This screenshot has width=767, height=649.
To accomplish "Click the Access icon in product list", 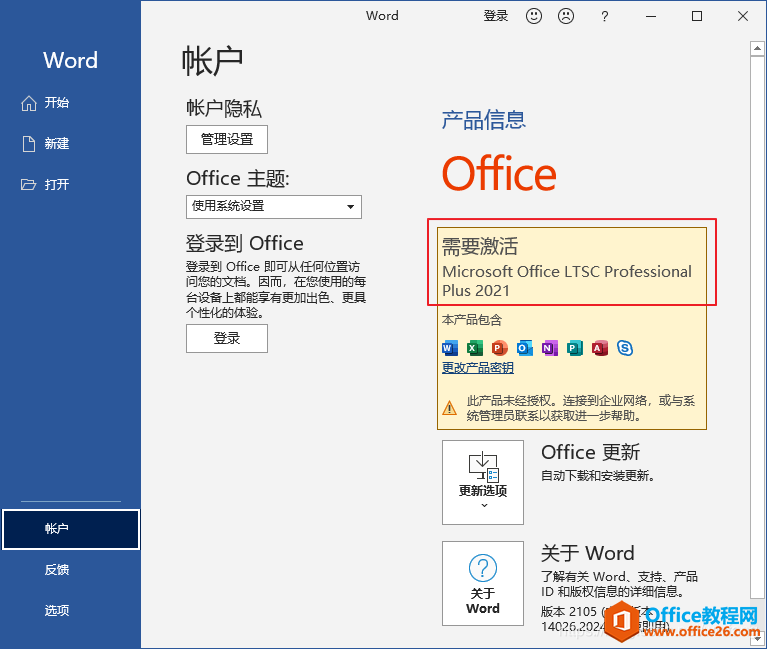I will [599, 348].
